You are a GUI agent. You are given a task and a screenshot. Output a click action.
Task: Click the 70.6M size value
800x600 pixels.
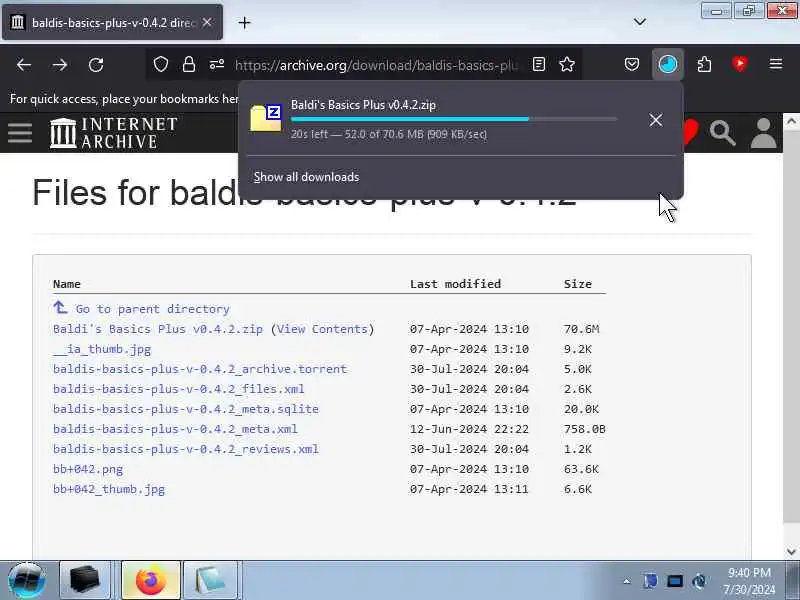[x=581, y=329]
